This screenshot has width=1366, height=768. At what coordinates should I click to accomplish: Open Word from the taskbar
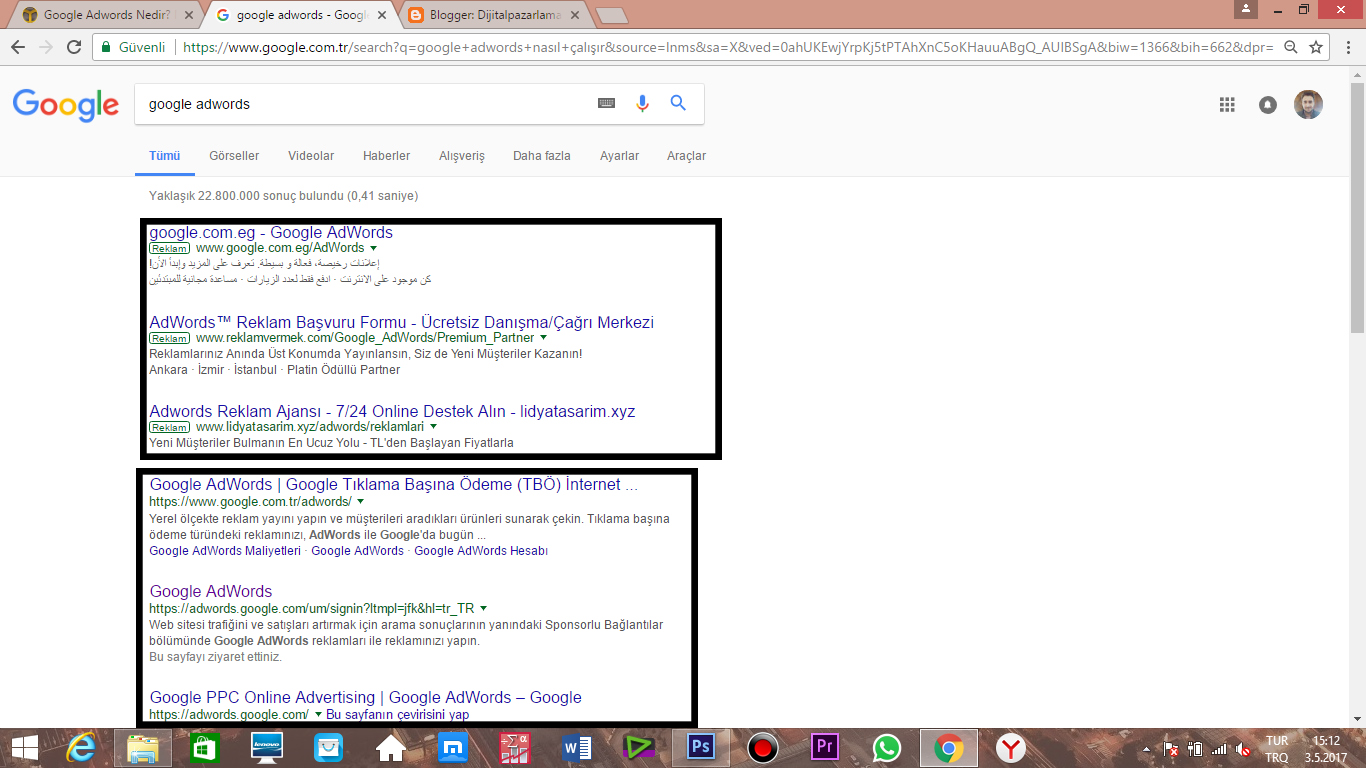point(577,748)
